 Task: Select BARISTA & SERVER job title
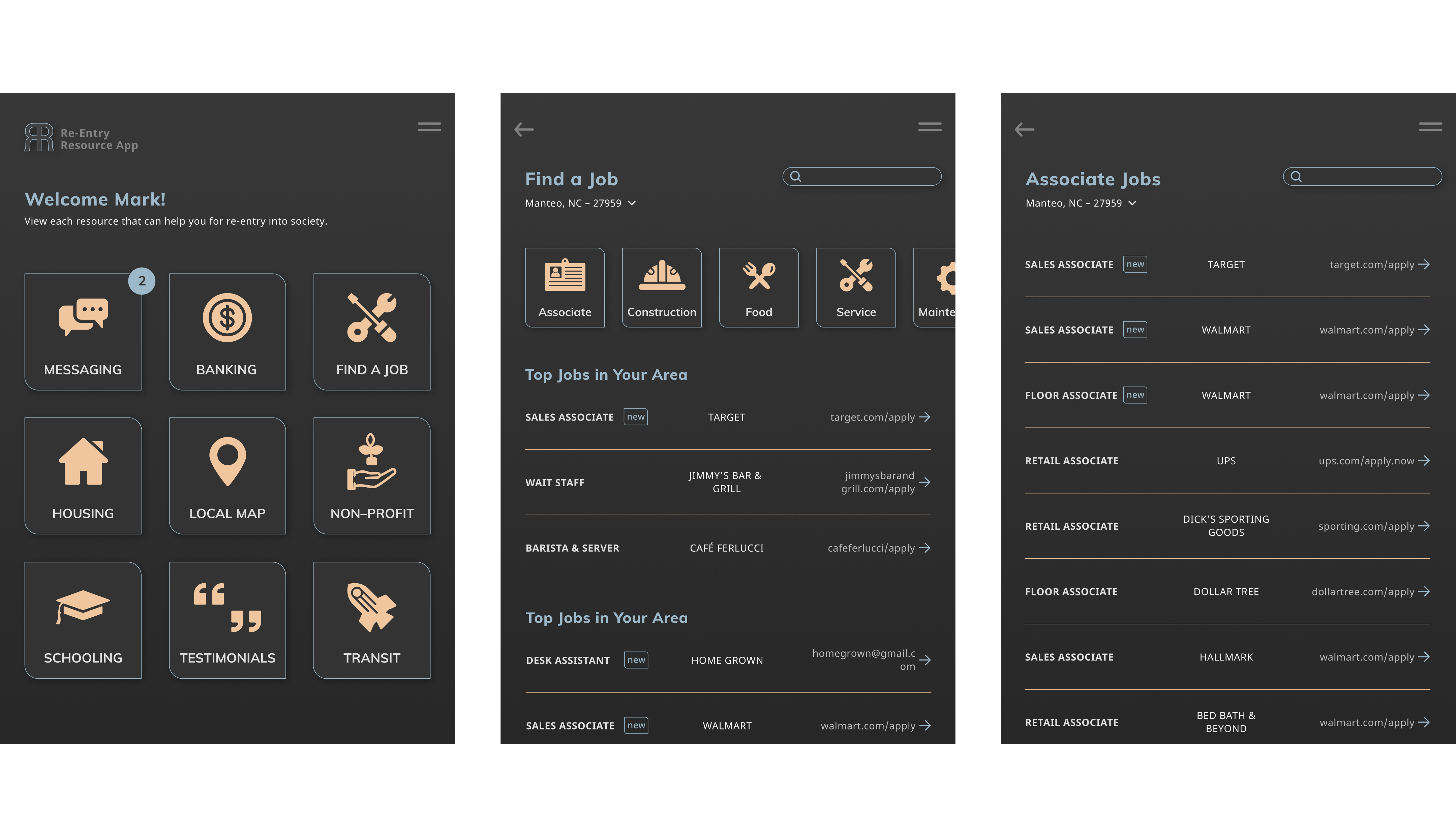(x=573, y=549)
